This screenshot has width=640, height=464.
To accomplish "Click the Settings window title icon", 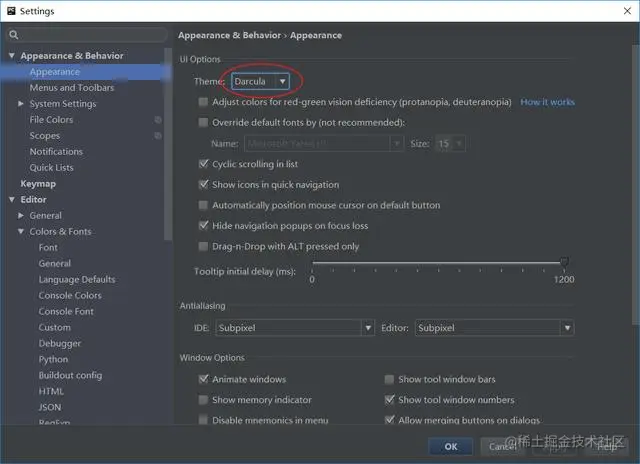I will [x=11, y=11].
